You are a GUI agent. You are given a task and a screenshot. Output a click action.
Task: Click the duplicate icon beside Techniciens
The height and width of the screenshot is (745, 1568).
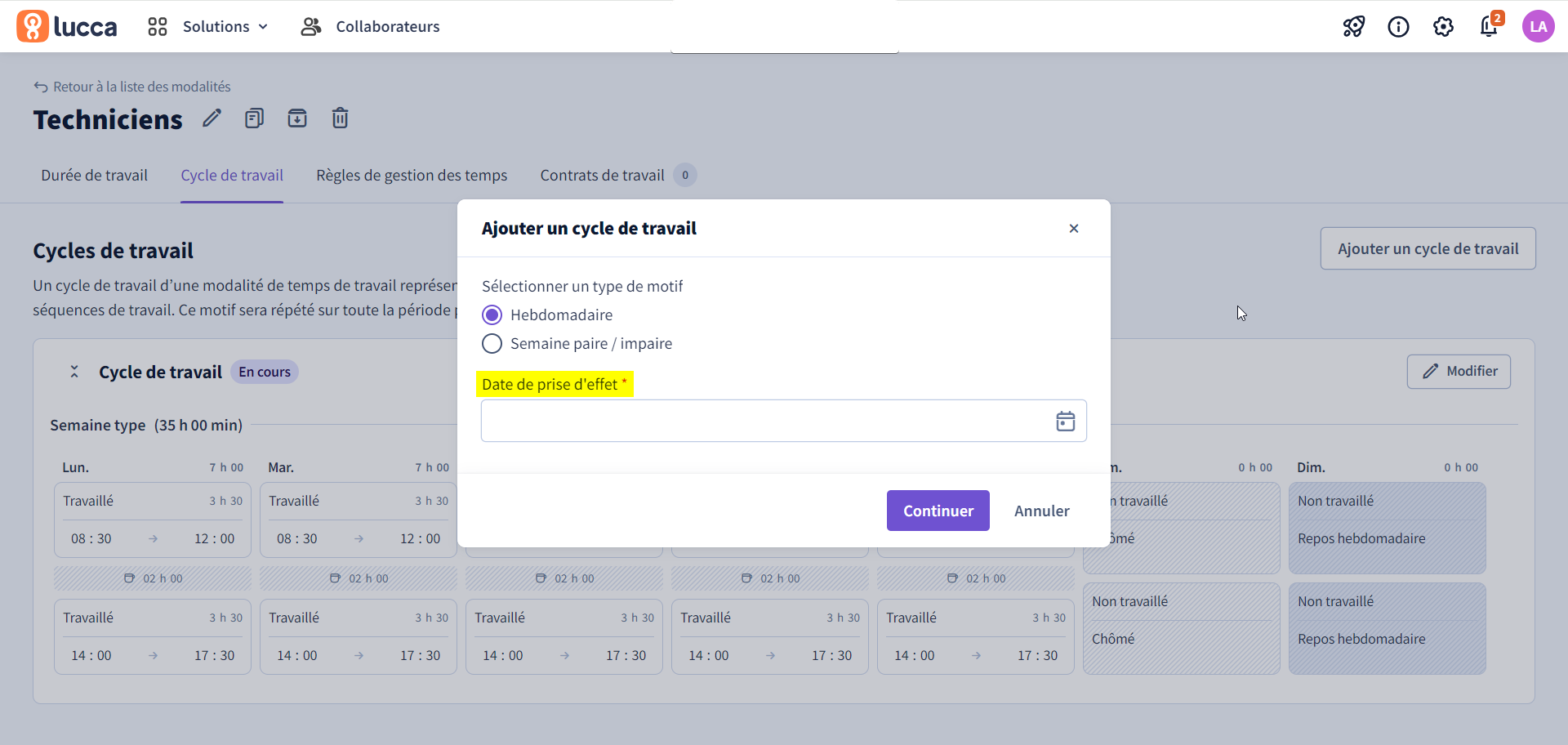255,118
